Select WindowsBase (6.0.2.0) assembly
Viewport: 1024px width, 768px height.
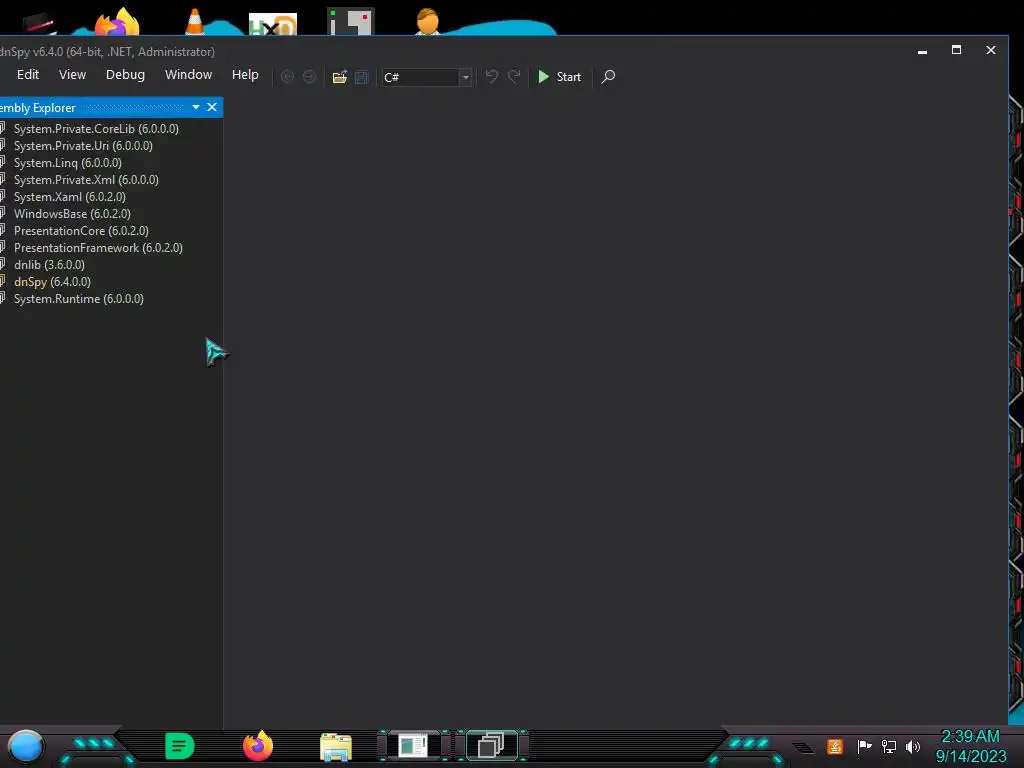point(72,214)
